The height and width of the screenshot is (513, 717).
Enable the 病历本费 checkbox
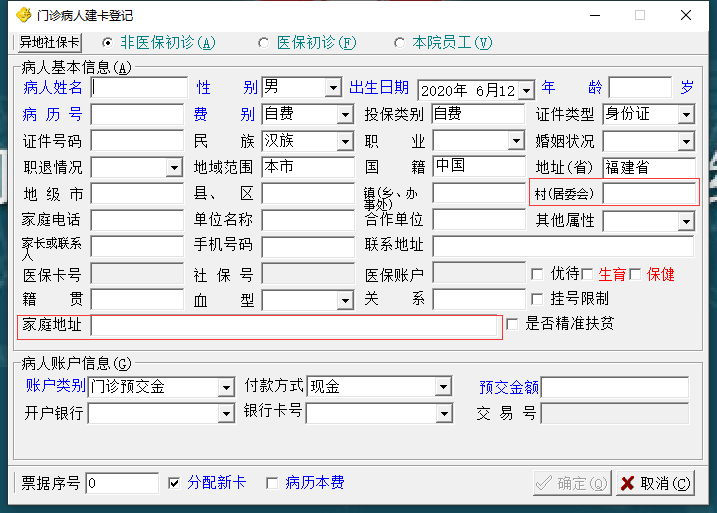coord(272,483)
